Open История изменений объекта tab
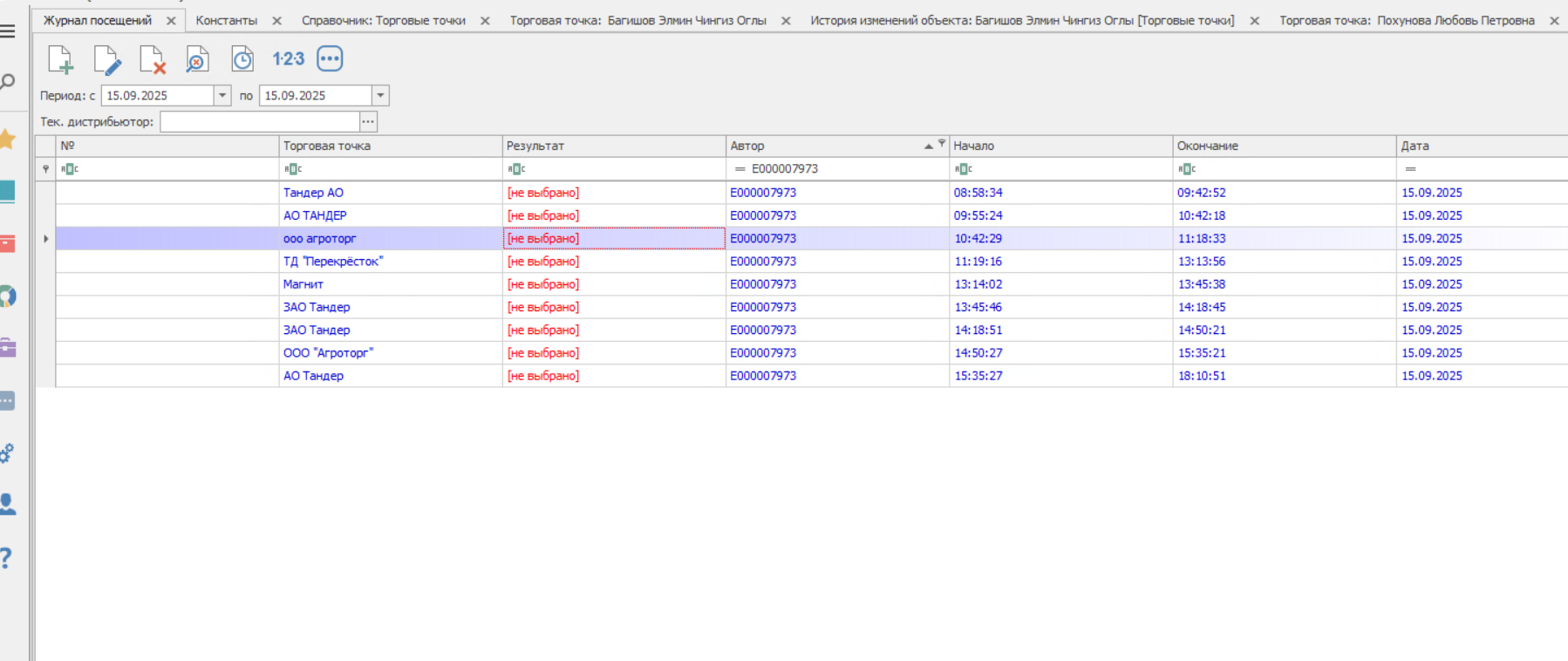Viewport: 1568px width, 661px height. pos(1022,20)
